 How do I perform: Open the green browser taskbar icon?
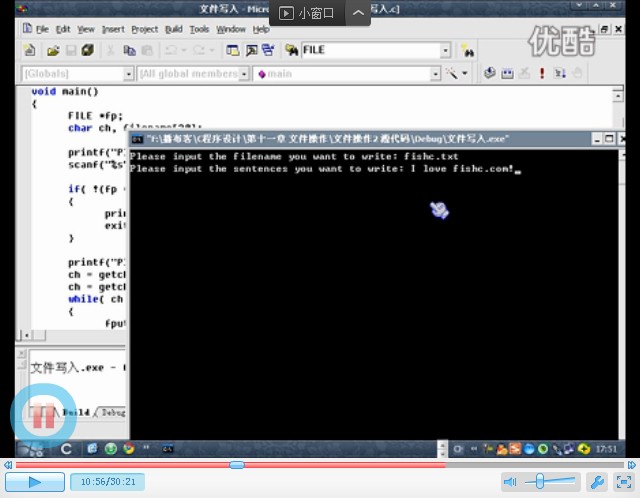pos(111,449)
